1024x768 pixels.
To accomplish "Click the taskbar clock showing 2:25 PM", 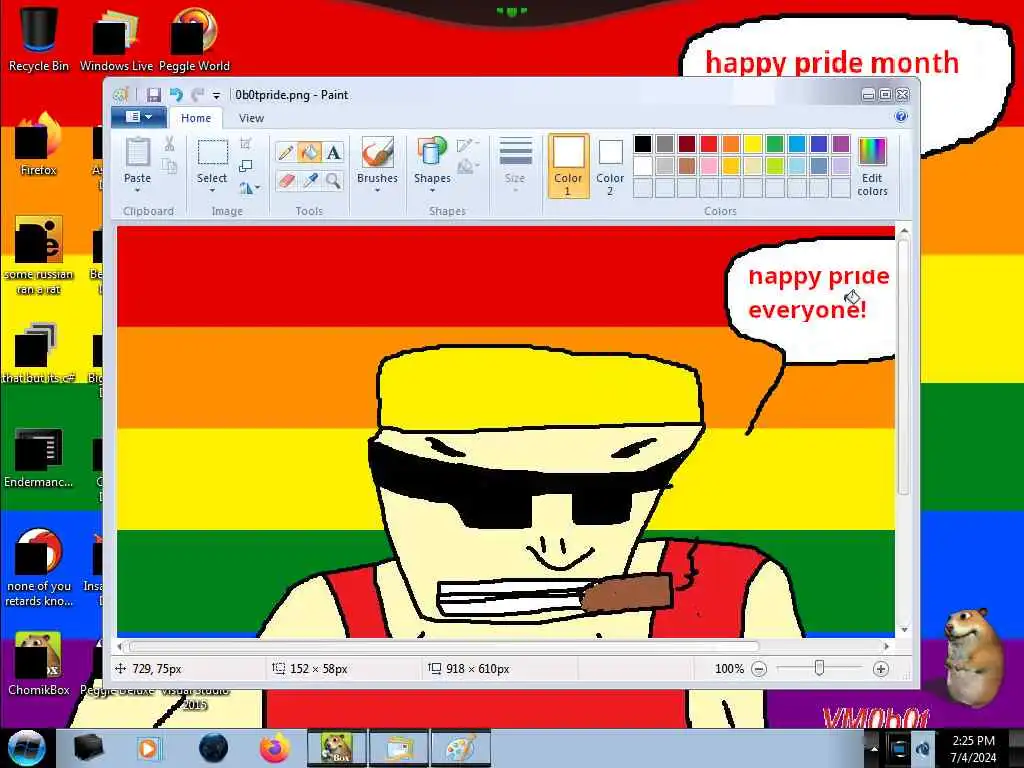I will (973, 748).
